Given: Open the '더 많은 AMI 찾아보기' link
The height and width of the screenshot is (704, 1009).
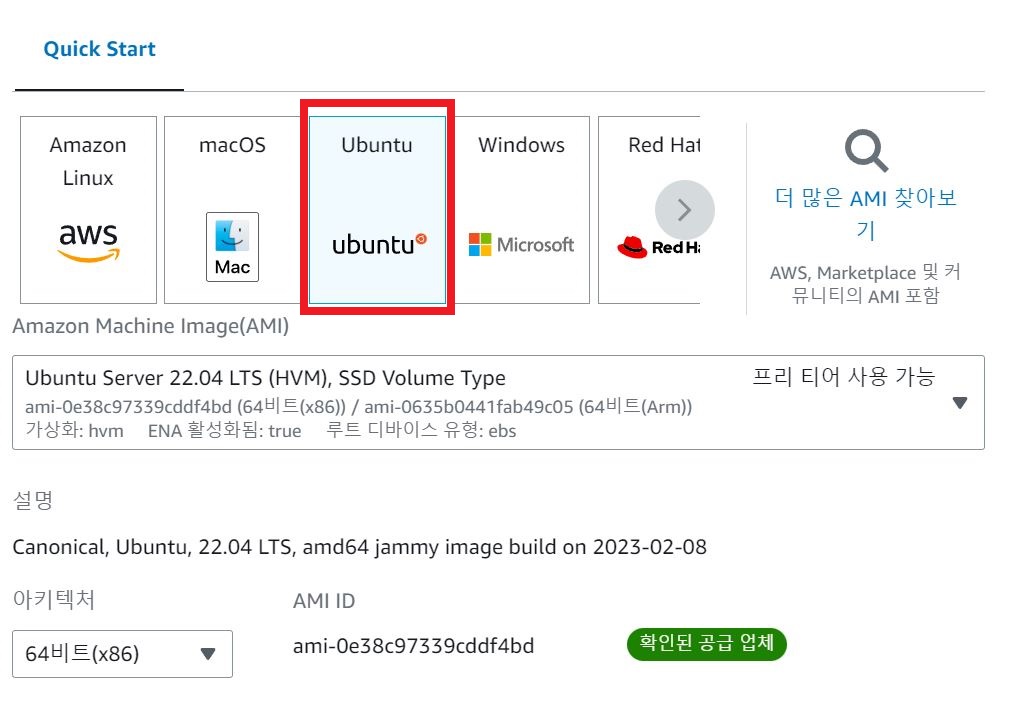Looking at the screenshot, I should (x=866, y=214).
